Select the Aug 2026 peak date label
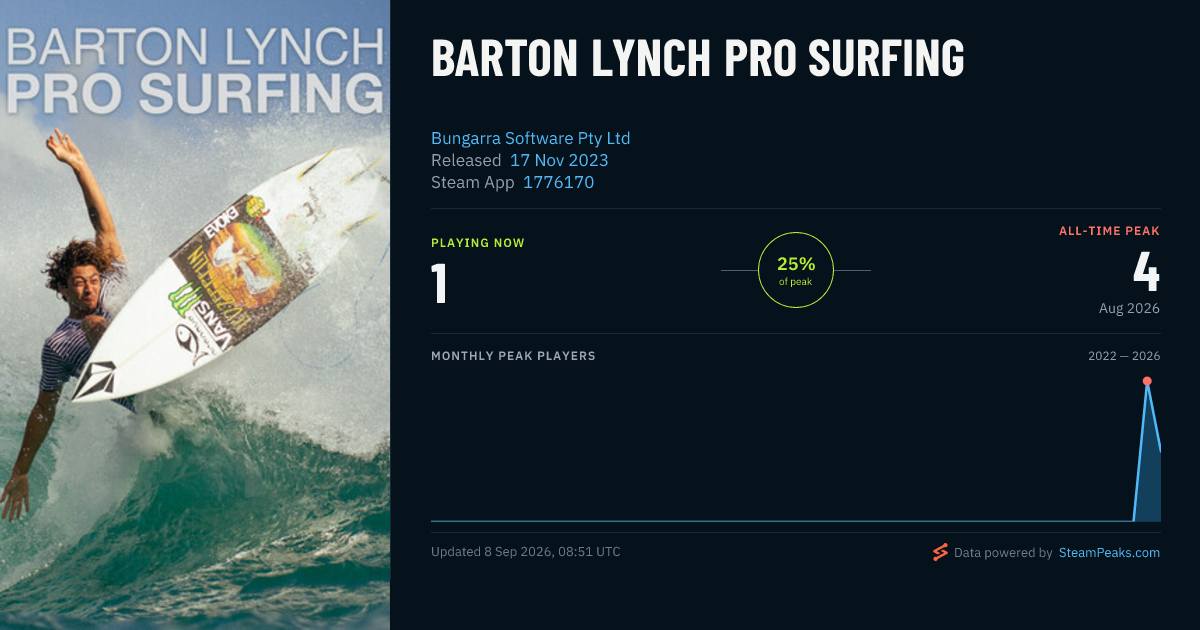Screen dimensions: 1200x630 pyautogui.click(x=1129, y=308)
